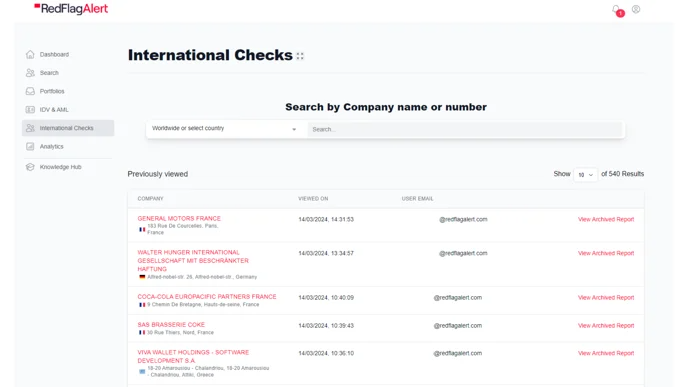
Task: View Archived Report for Viva Wallet Holdings
Action: tap(606, 353)
